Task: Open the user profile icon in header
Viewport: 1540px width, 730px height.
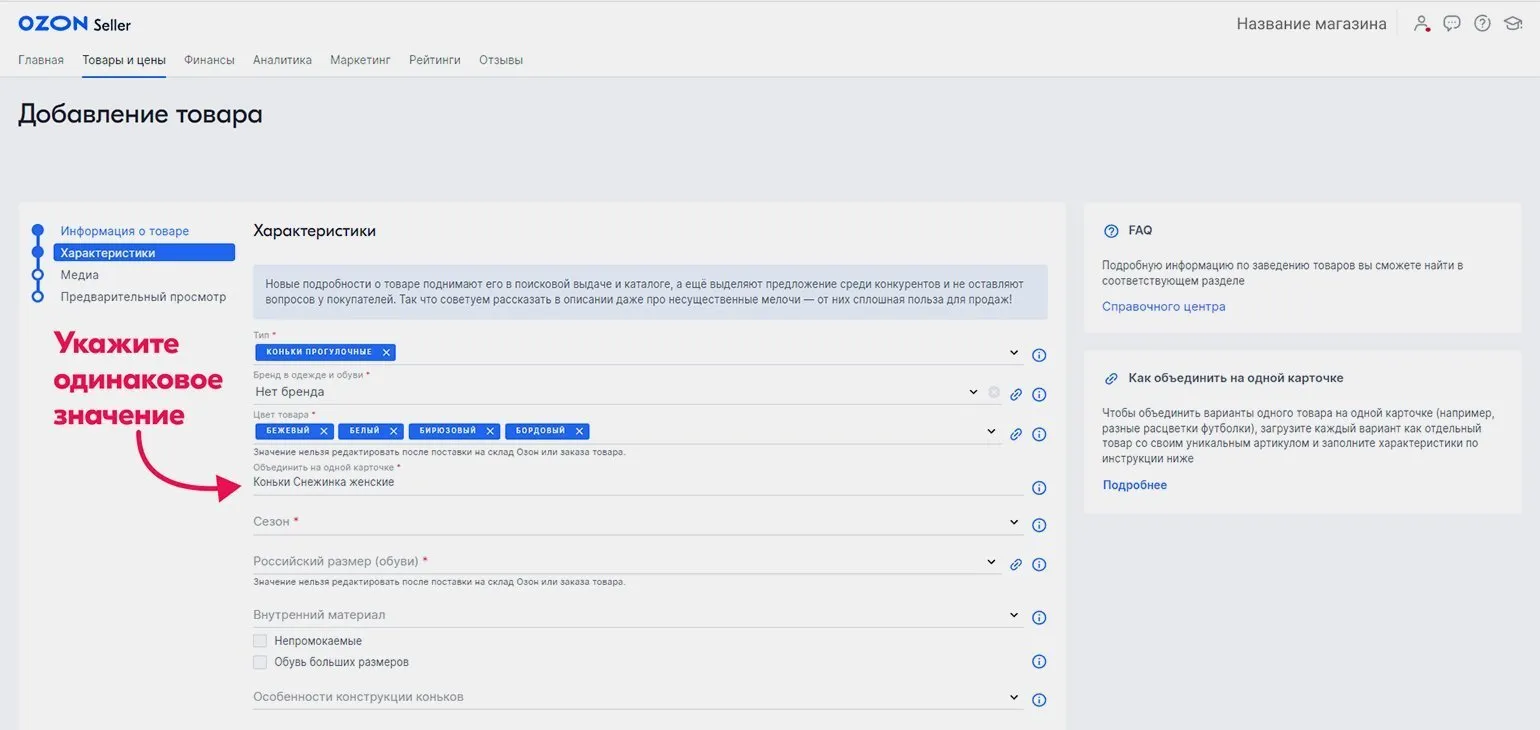Action: 1421,24
